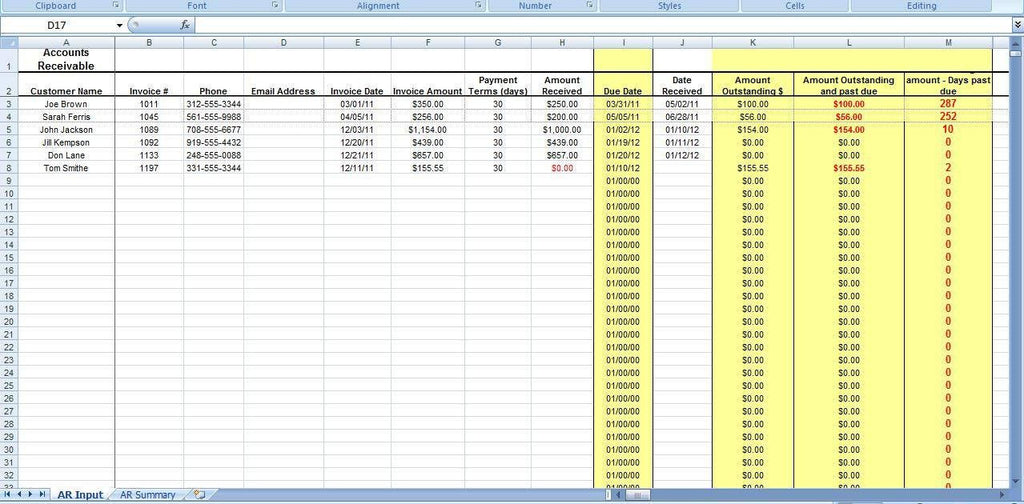Open the Alignment dialog launcher
The width and height of the screenshot is (1024, 504).
pyautogui.click(x=479, y=6)
